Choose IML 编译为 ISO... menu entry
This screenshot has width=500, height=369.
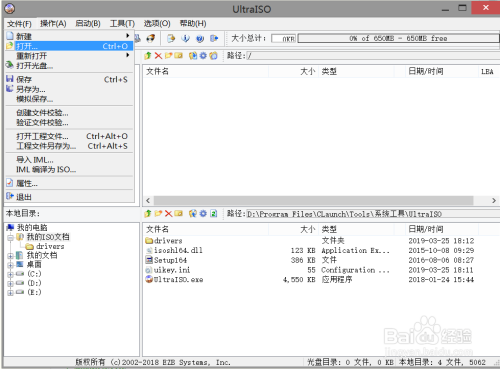tap(69, 170)
